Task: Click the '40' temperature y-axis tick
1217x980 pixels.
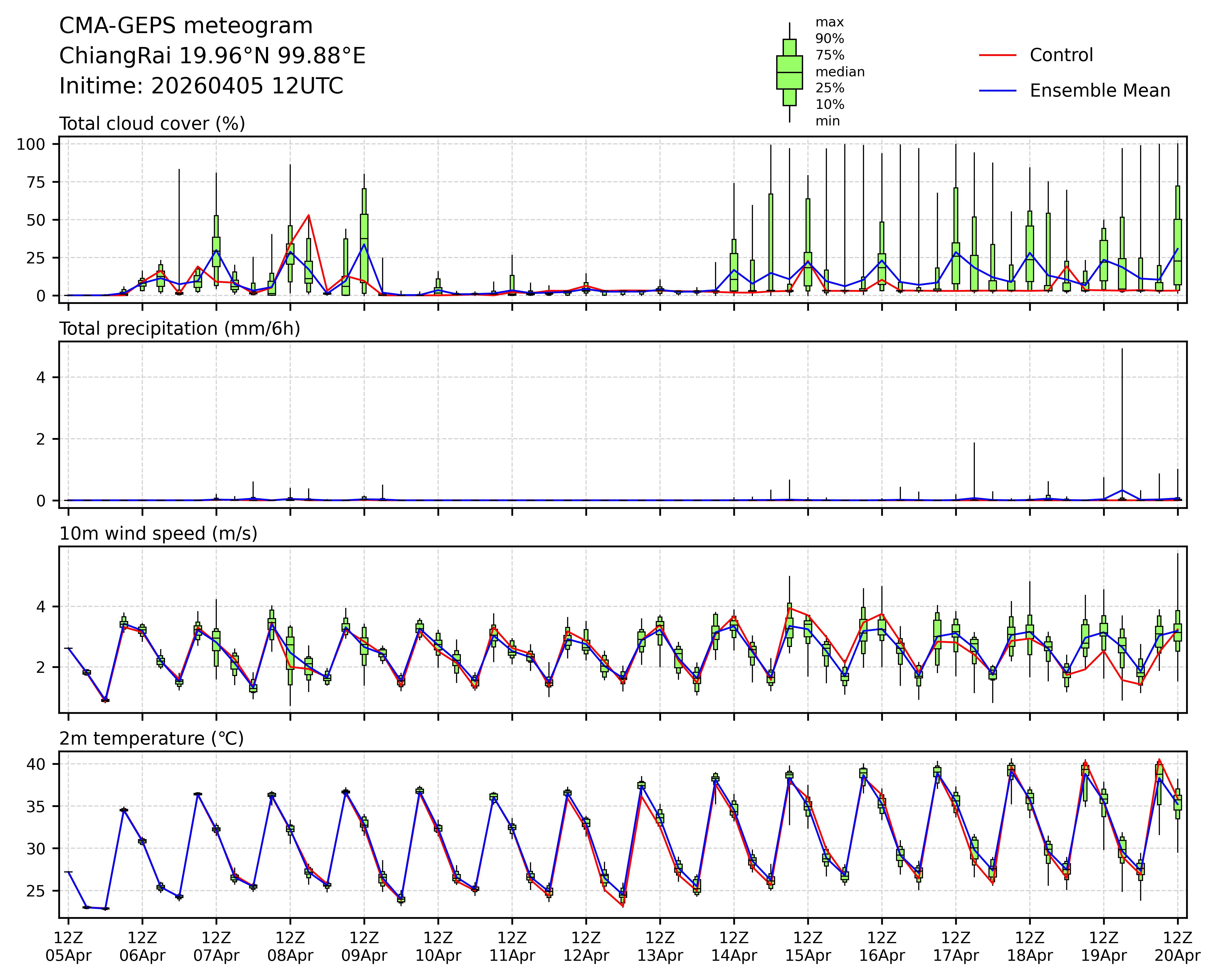Action: 36,764
